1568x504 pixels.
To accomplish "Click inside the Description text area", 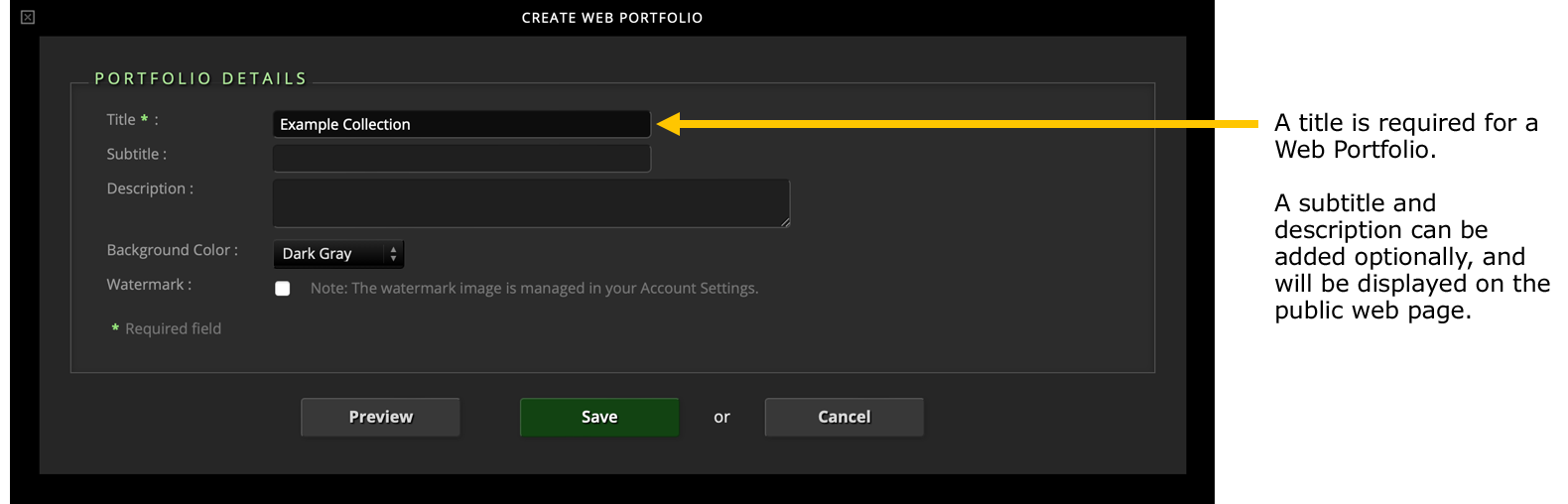I will tap(531, 203).
